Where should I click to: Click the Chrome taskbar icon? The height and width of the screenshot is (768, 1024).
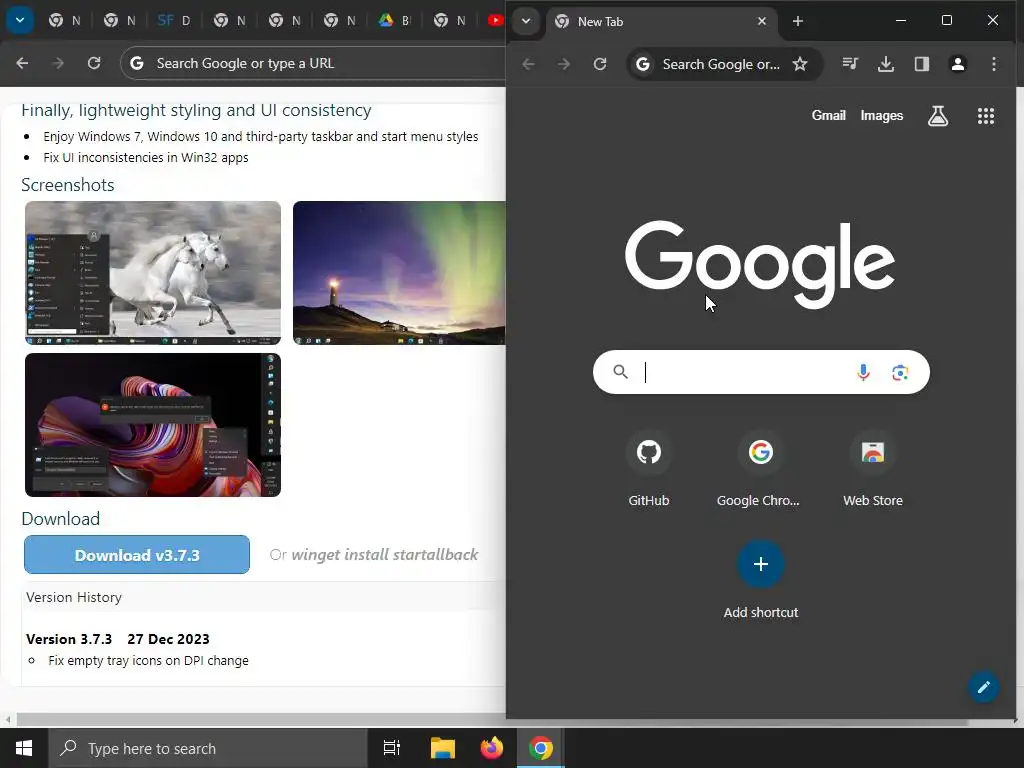click(x=541, y=748)
